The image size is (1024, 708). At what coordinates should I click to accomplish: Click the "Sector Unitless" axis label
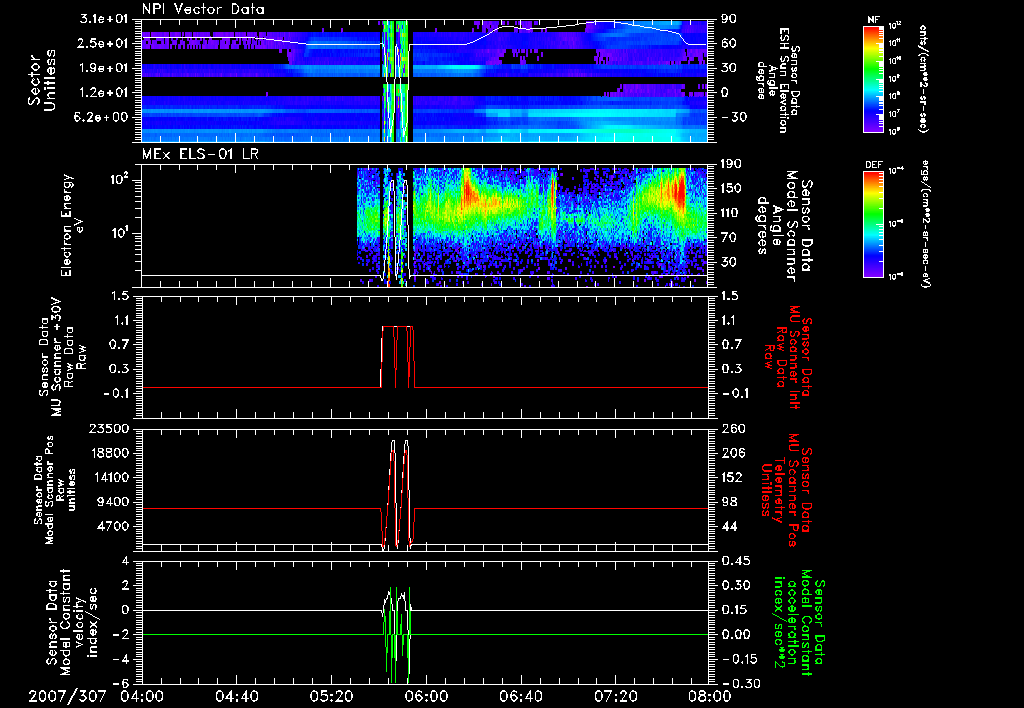coord(41,80)
